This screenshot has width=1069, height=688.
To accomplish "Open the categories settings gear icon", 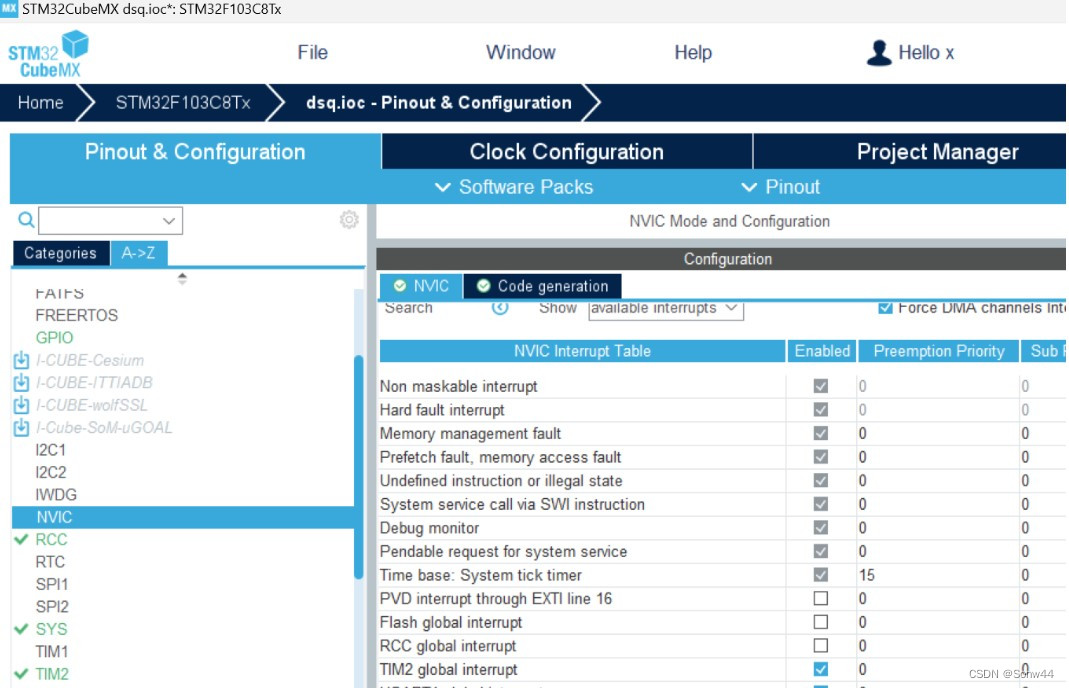I will click(x=349, y=220).
